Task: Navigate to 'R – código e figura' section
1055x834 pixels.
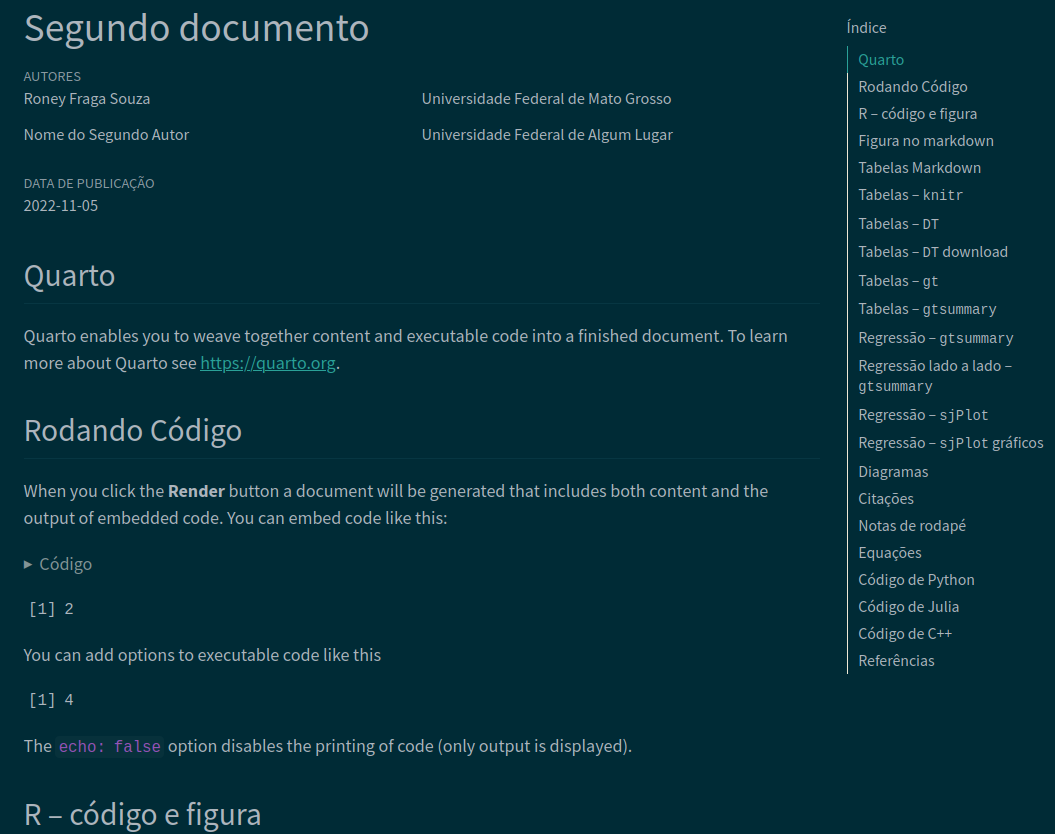Action: 918,114
